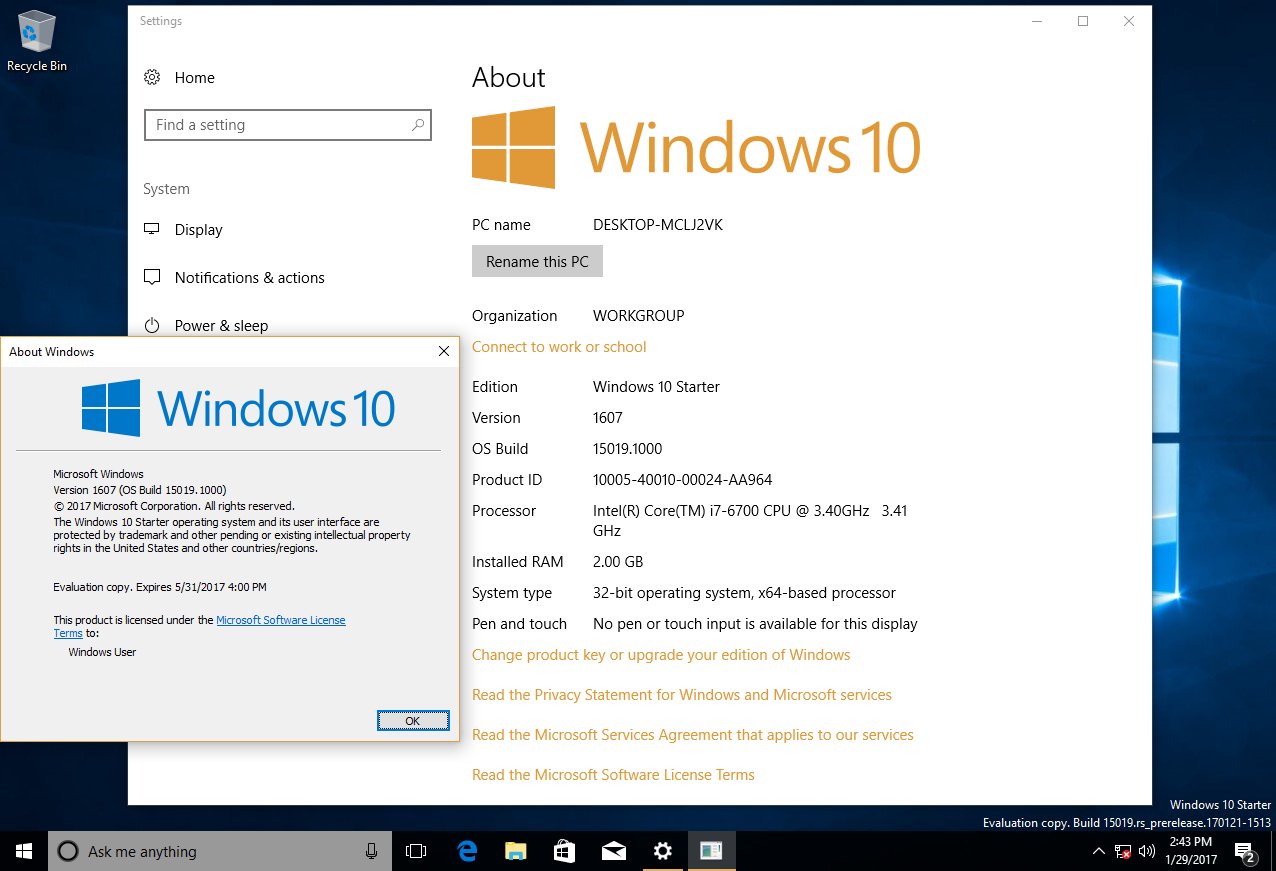The height and width of the screenshot is (871, 1276).
Task: Open the Action Center notification icon
Action: coord(1245,852)
